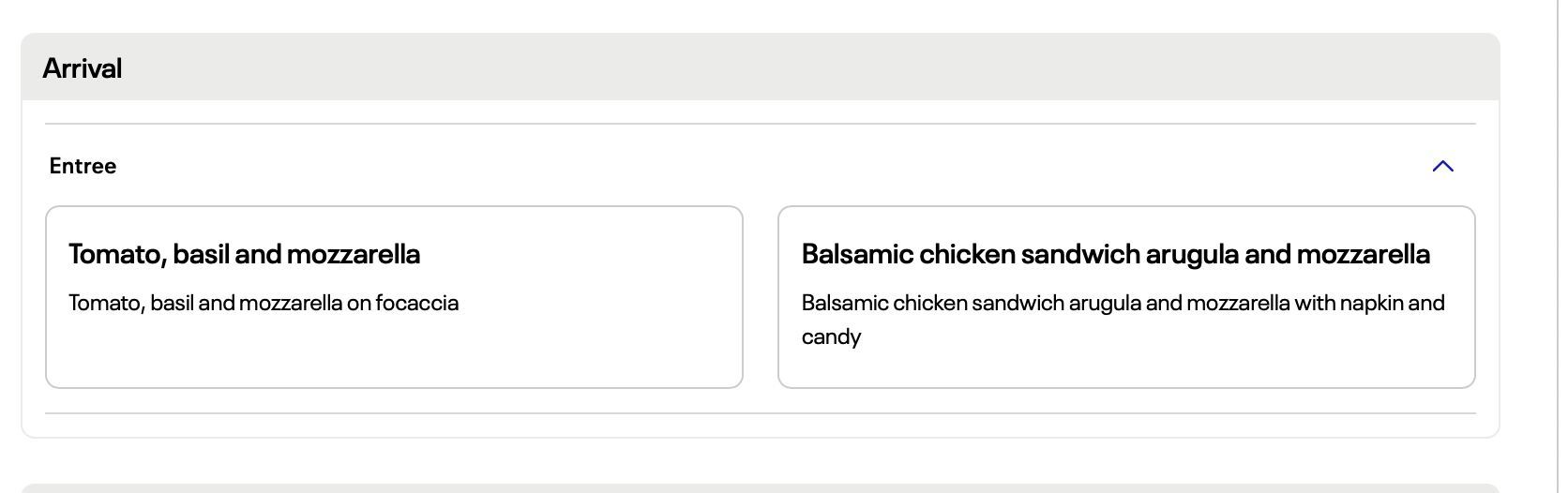The width and height of the screenshot is (1568, 493).
Task: Click the Balsamic chicken sandwich description text
Action: coord(1123,304)
